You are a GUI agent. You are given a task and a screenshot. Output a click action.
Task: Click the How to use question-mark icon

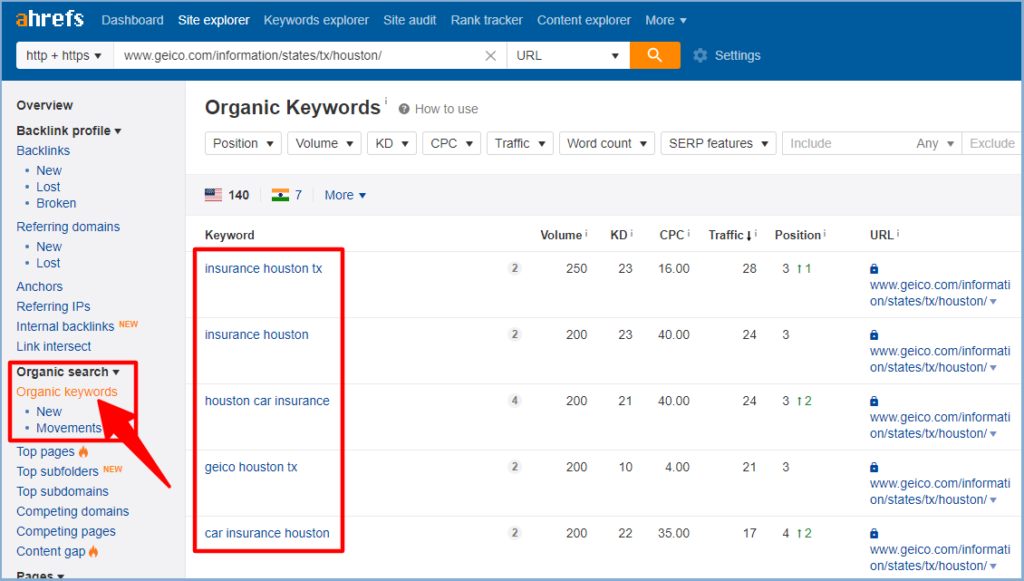tap(404, 109)
